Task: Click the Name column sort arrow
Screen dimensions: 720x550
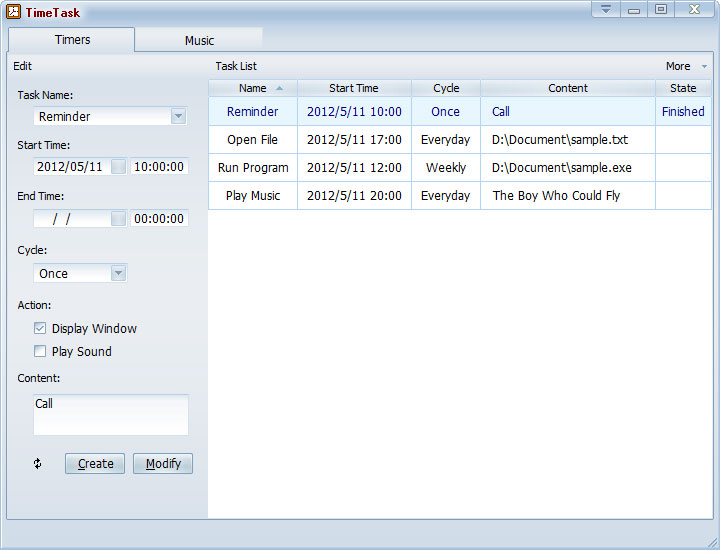Action: pyautogui.click(x=279, y=88)
